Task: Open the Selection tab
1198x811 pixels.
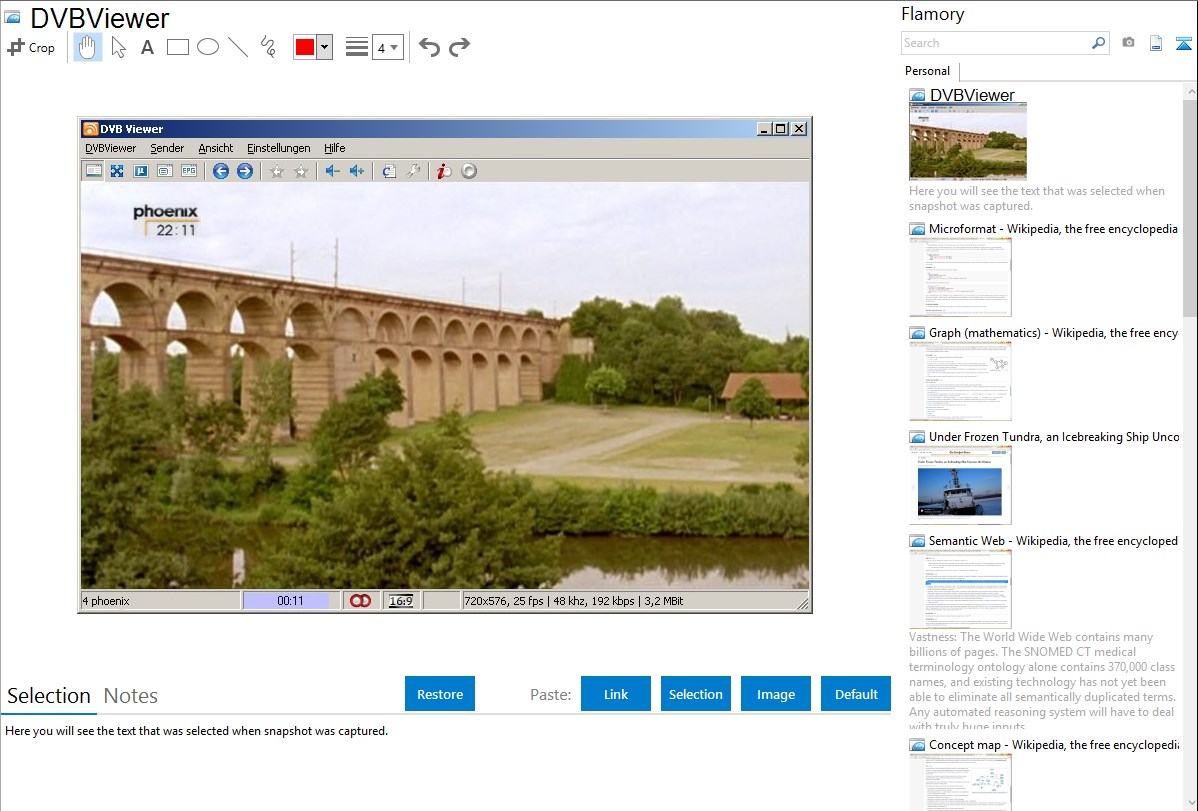Action: 49,696
